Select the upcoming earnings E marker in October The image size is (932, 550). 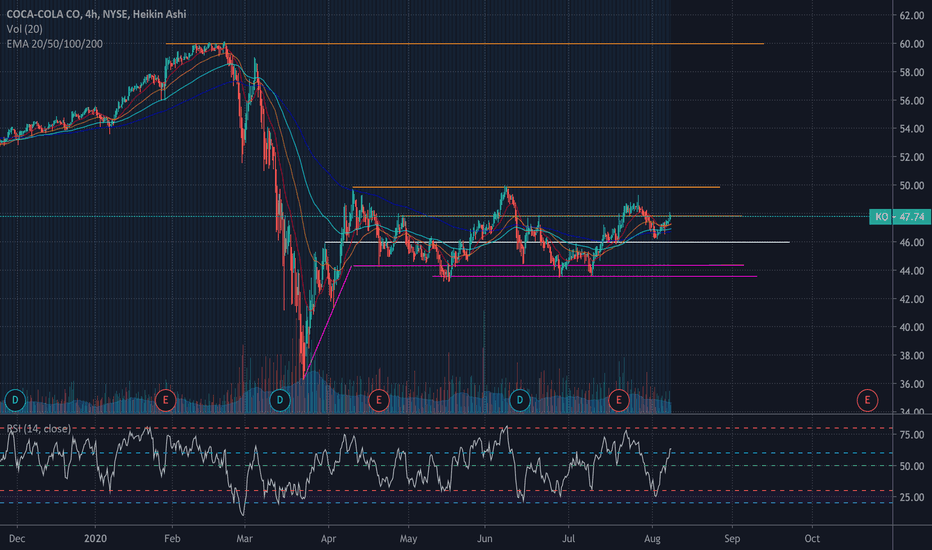coord(867,400)
